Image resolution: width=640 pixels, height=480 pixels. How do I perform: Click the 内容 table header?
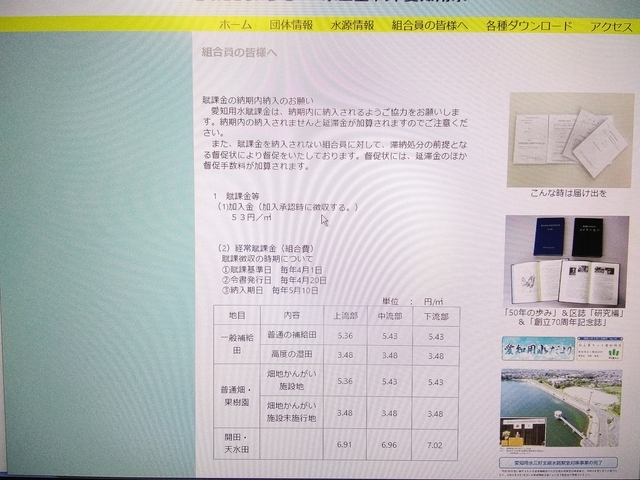(292, 316)
